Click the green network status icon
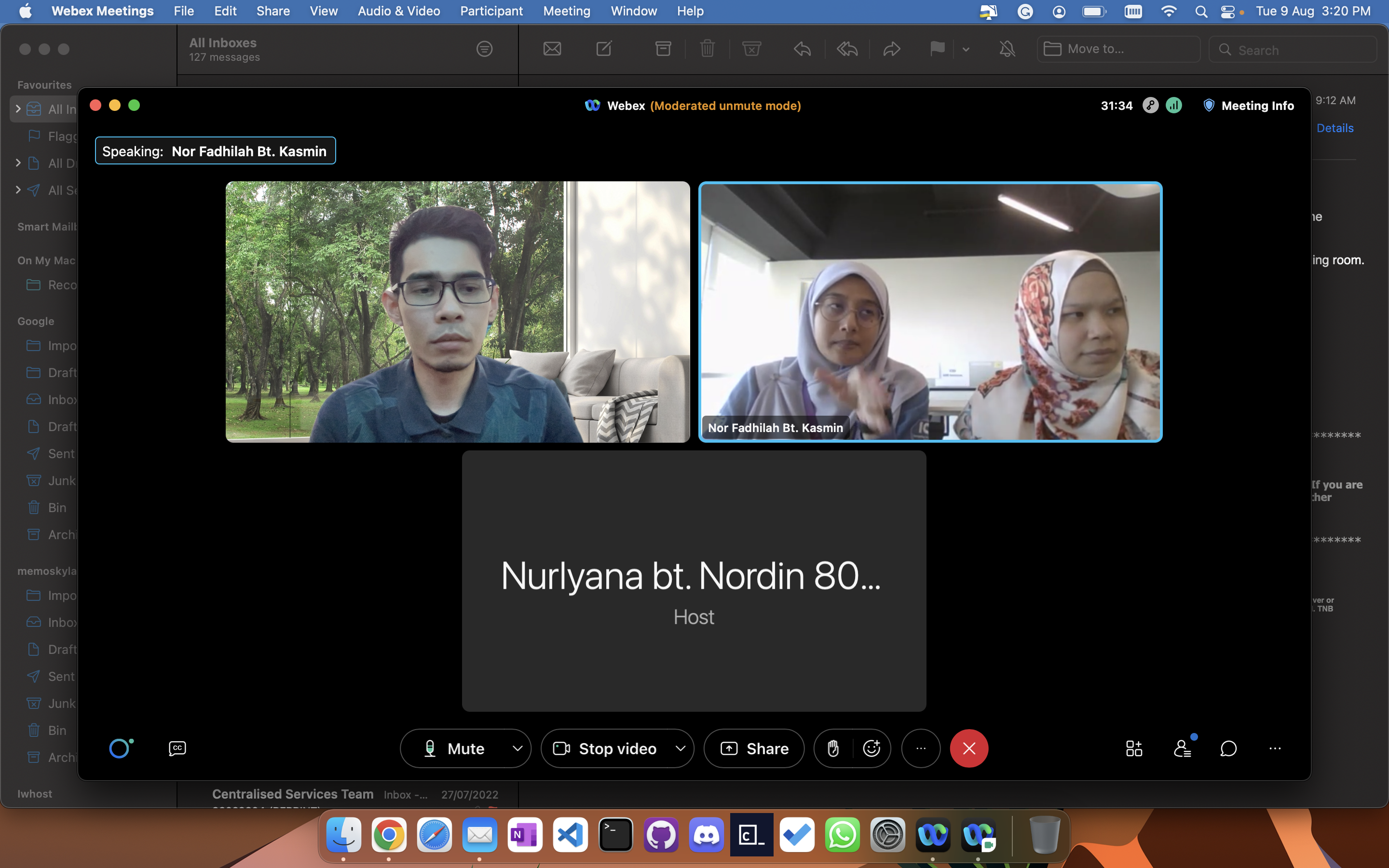Viewport: 1389px width, 868px height. click(1174, 106)
